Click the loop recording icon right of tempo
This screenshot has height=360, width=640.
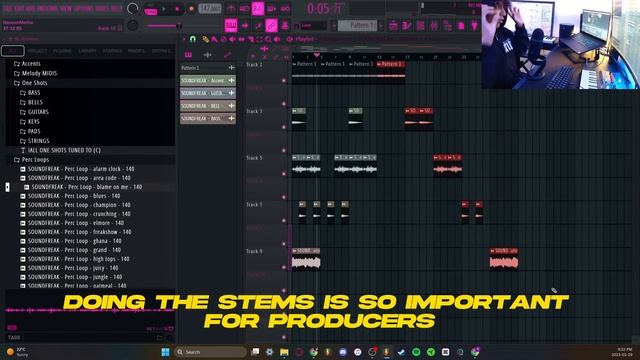pos(285,9)
